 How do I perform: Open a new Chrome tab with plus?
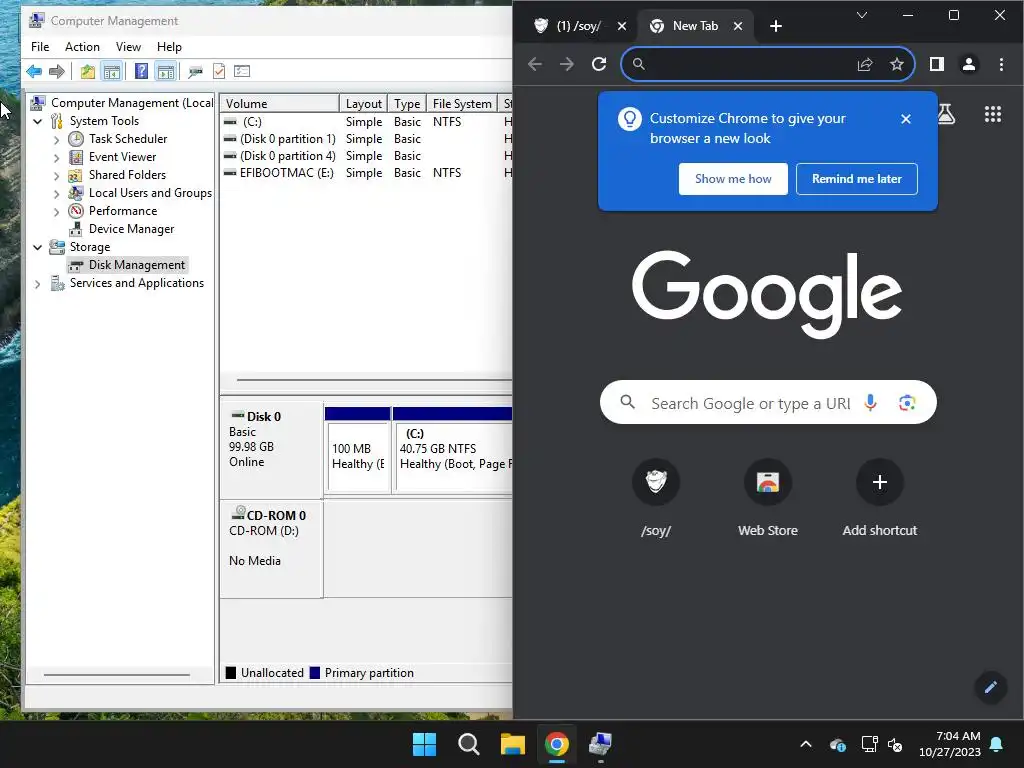coord(775,26)
